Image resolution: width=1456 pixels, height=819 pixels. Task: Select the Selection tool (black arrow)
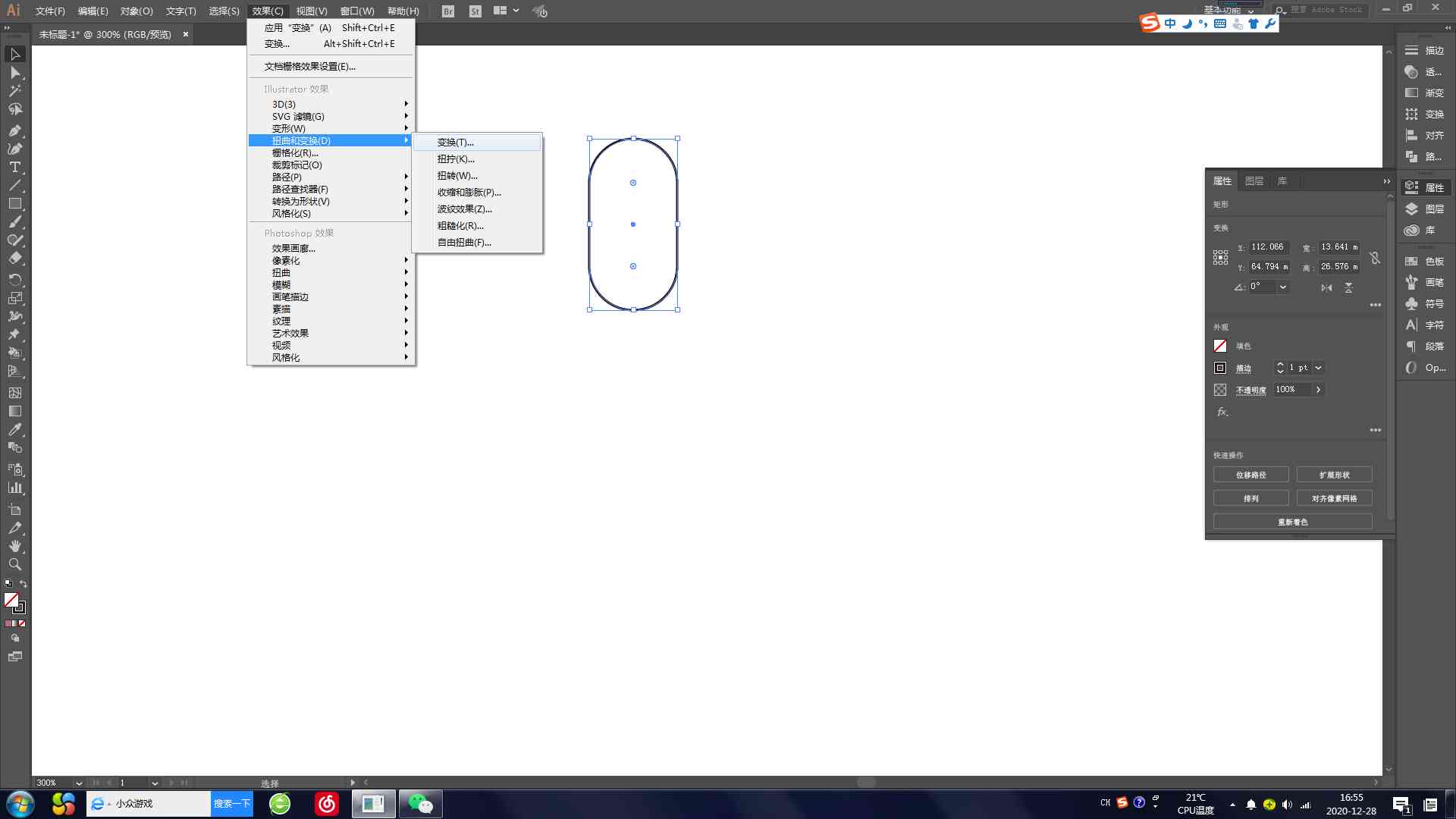[14, 54]
